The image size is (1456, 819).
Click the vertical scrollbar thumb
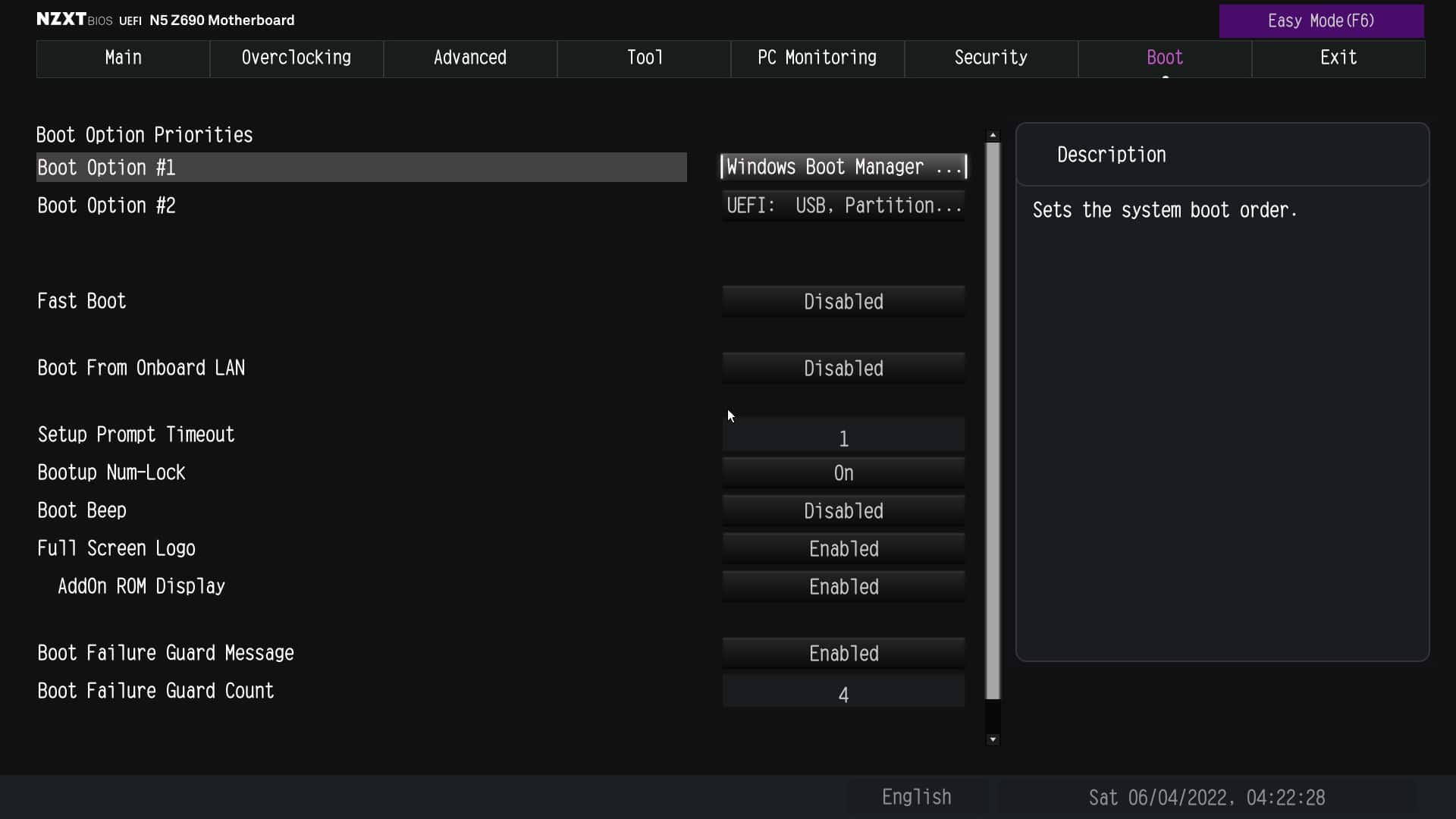[x=993, y=421]
